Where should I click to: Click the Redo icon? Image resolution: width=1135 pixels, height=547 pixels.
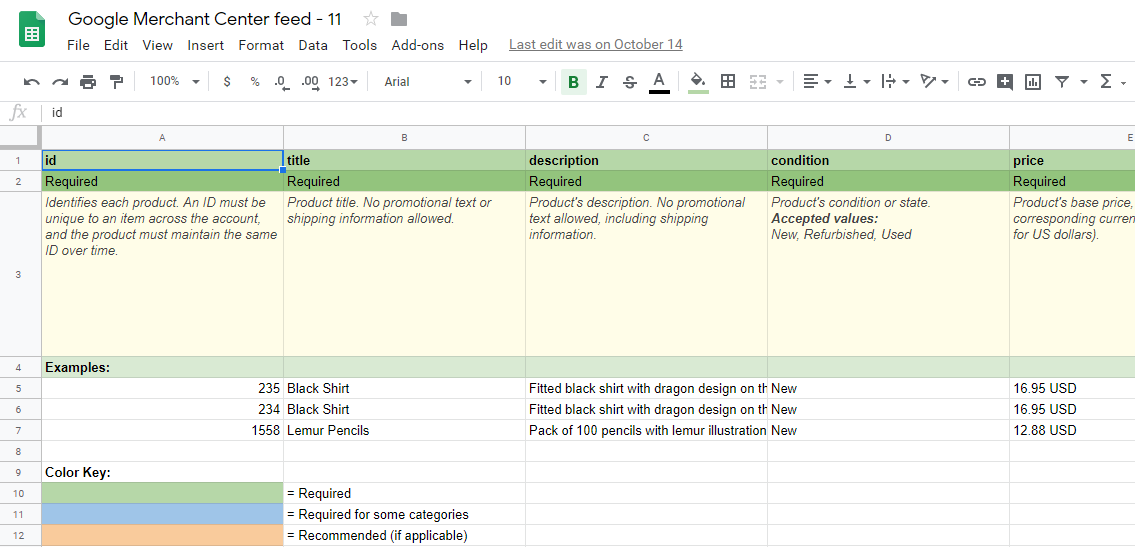(60, 82)
